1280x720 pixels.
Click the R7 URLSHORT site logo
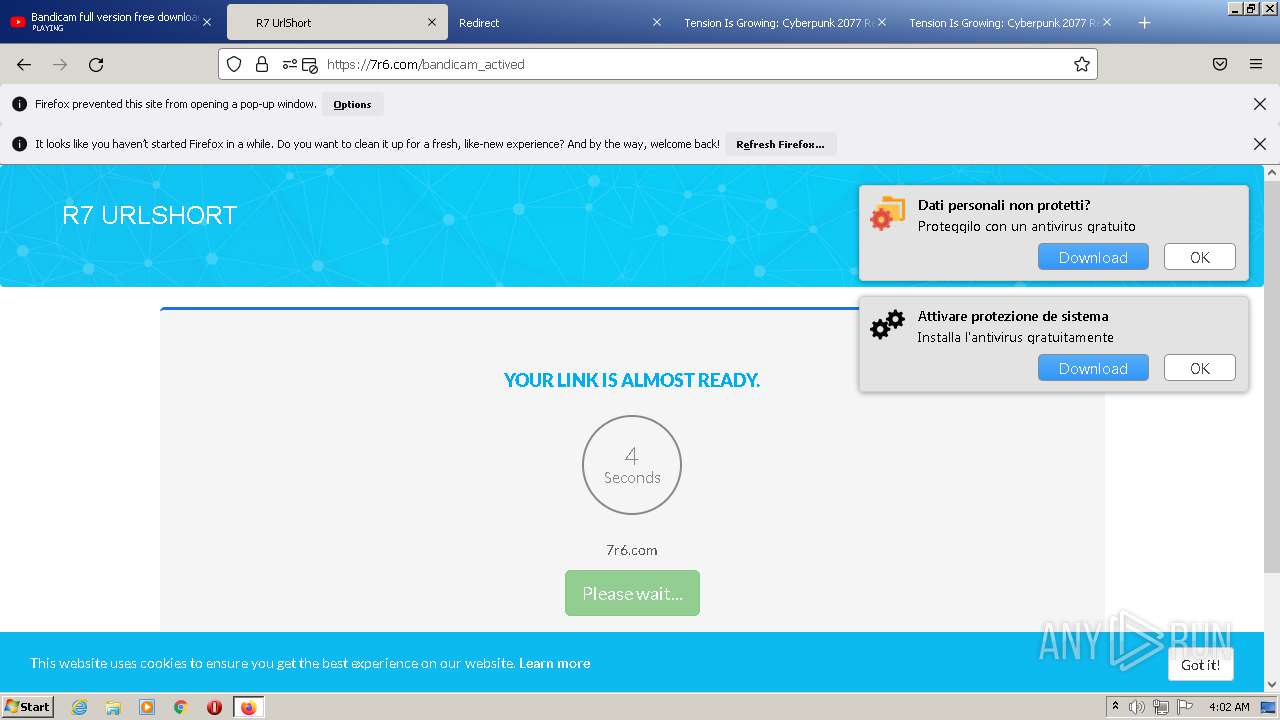149,215
